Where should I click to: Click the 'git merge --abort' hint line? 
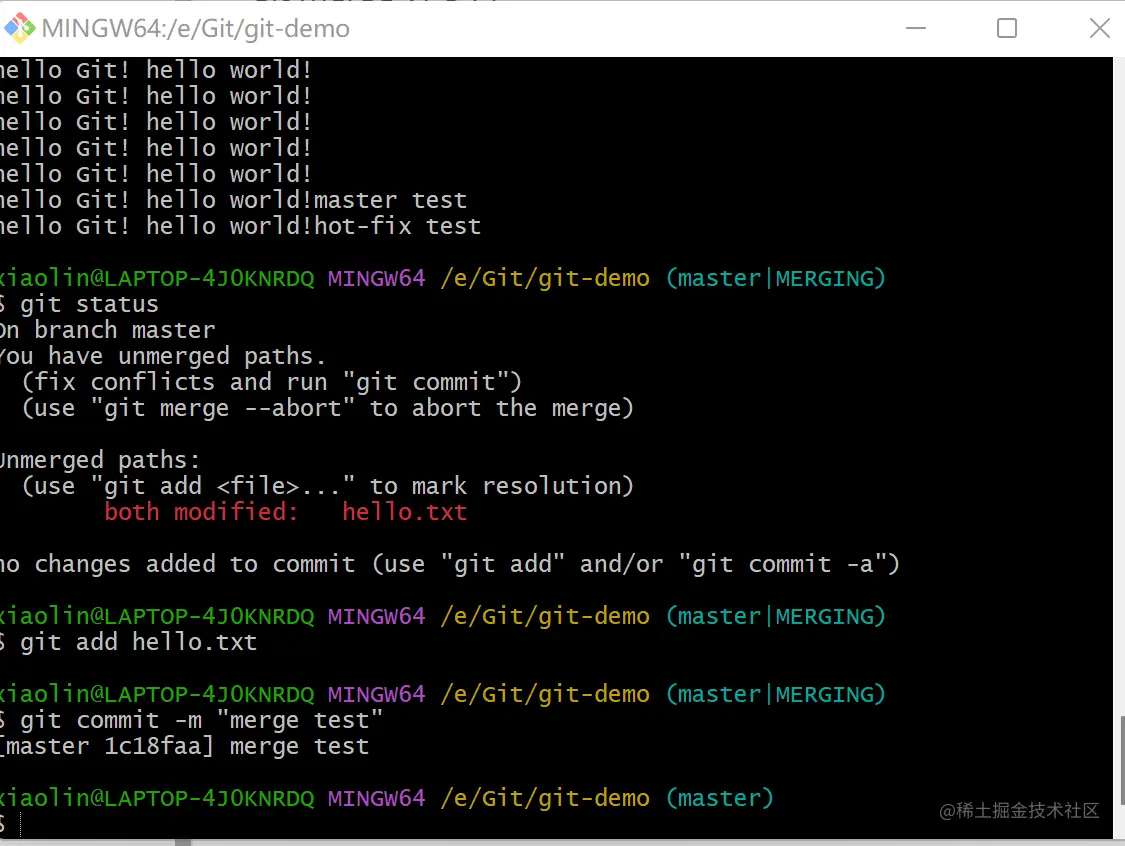click(328, 408)
